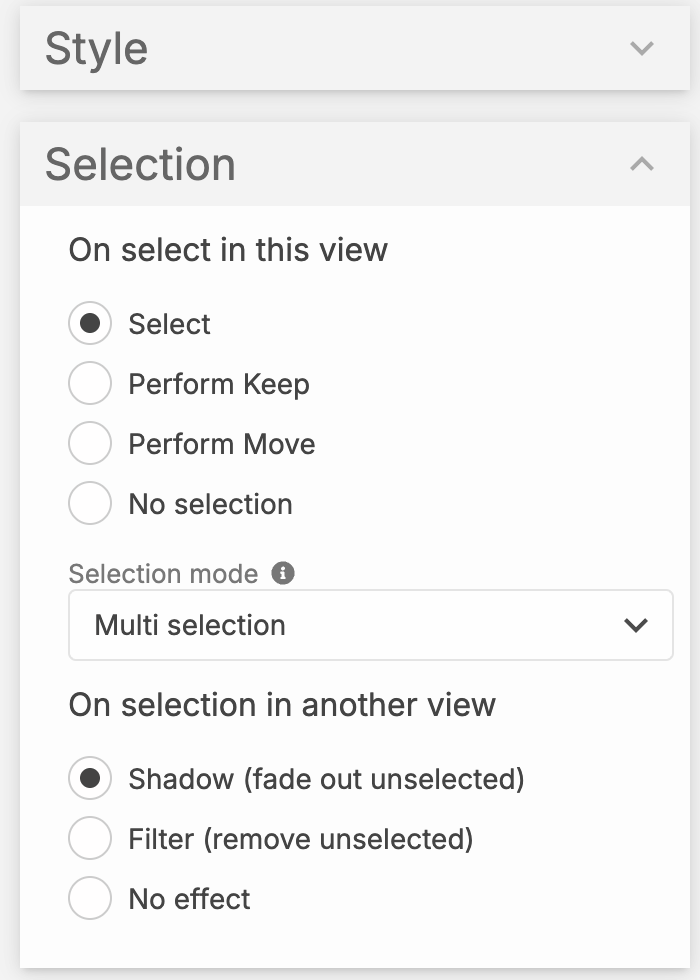The image size is (700, 980).
Task: Choose the Select radio button
Action: 90,324
